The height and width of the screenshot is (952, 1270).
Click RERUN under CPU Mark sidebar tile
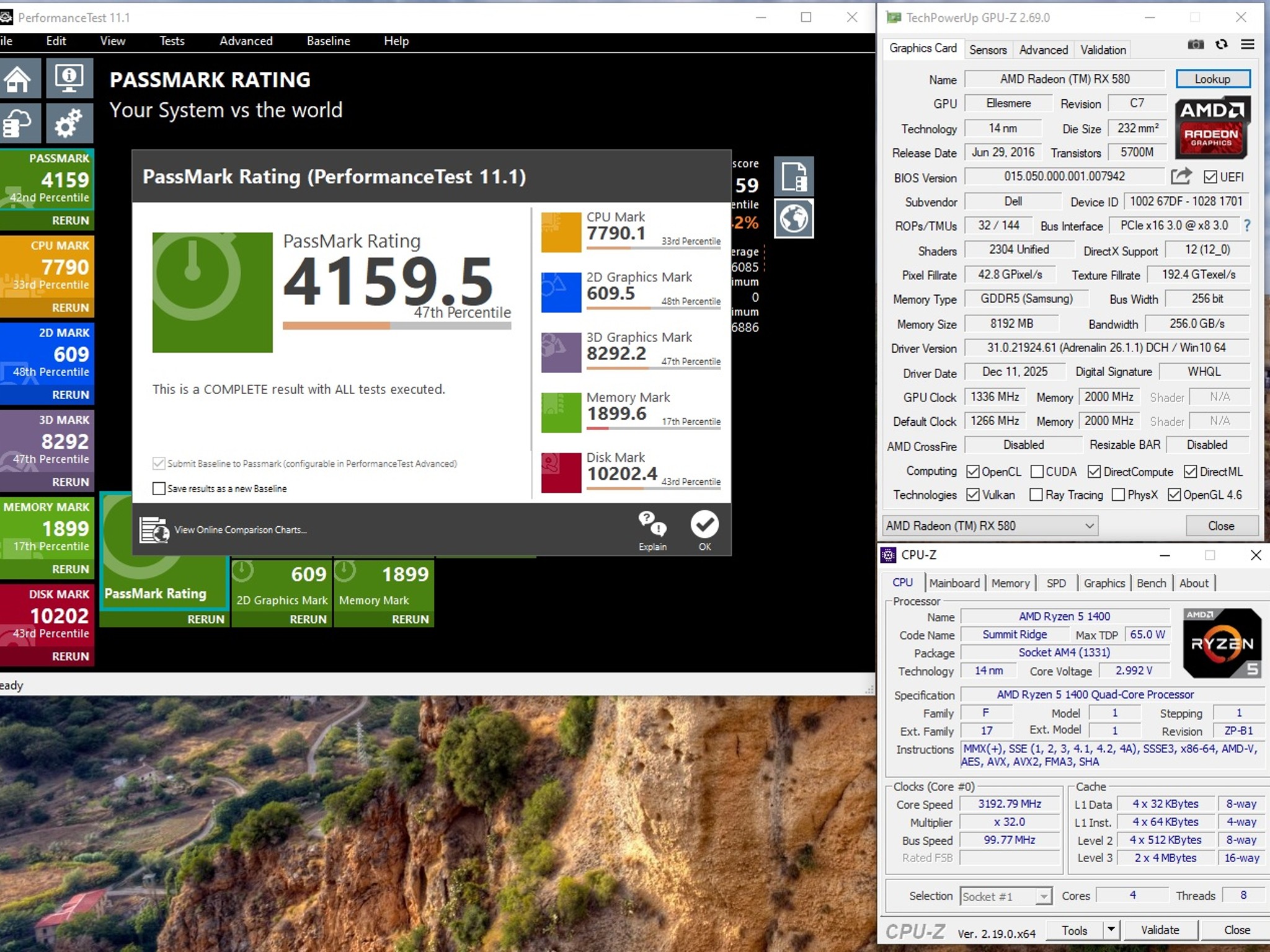coord(71,307)
